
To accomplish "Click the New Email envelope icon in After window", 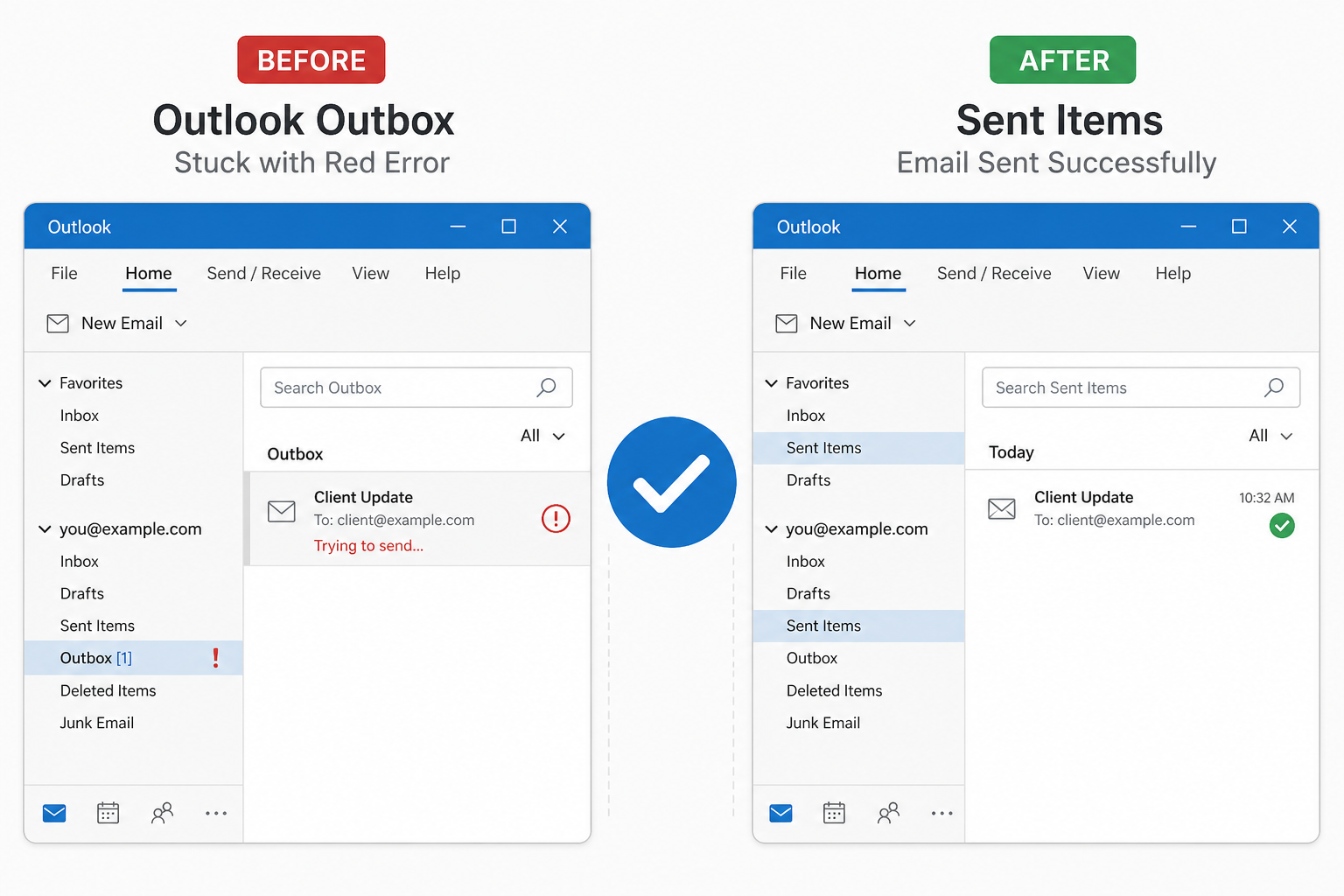I will [787, 324].
